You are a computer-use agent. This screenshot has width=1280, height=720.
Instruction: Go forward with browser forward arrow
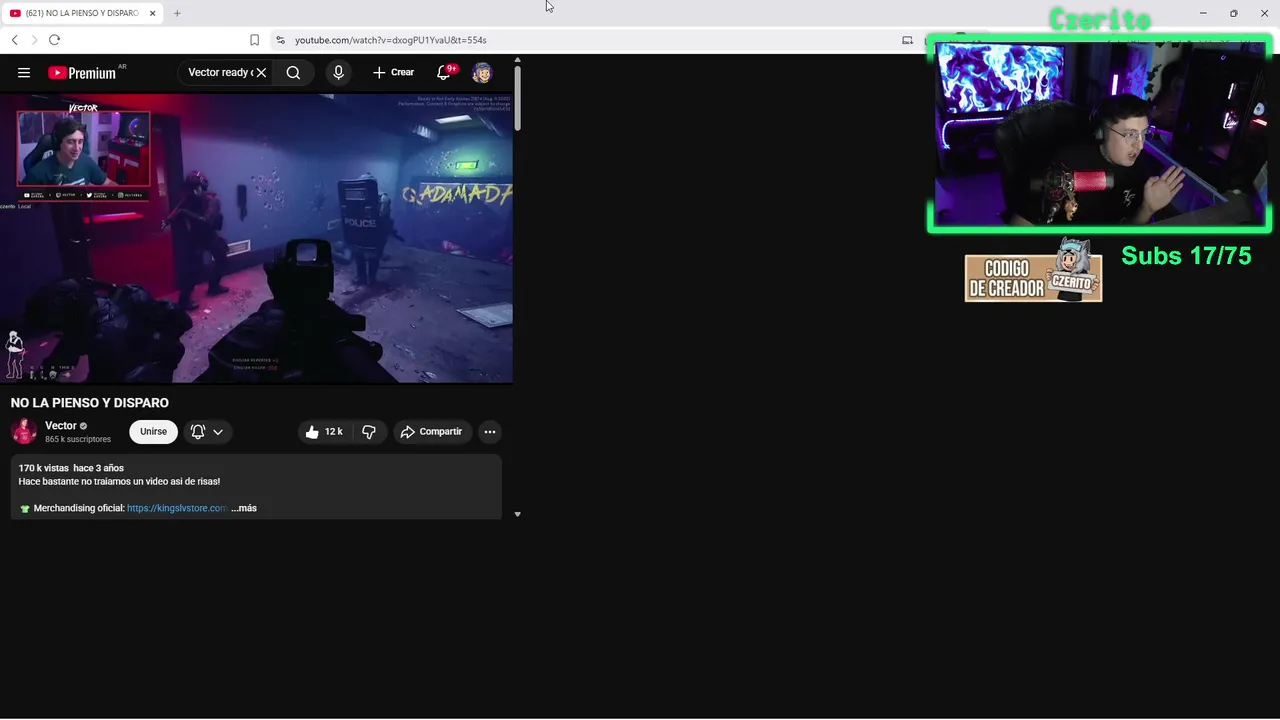tap(34, 40)
